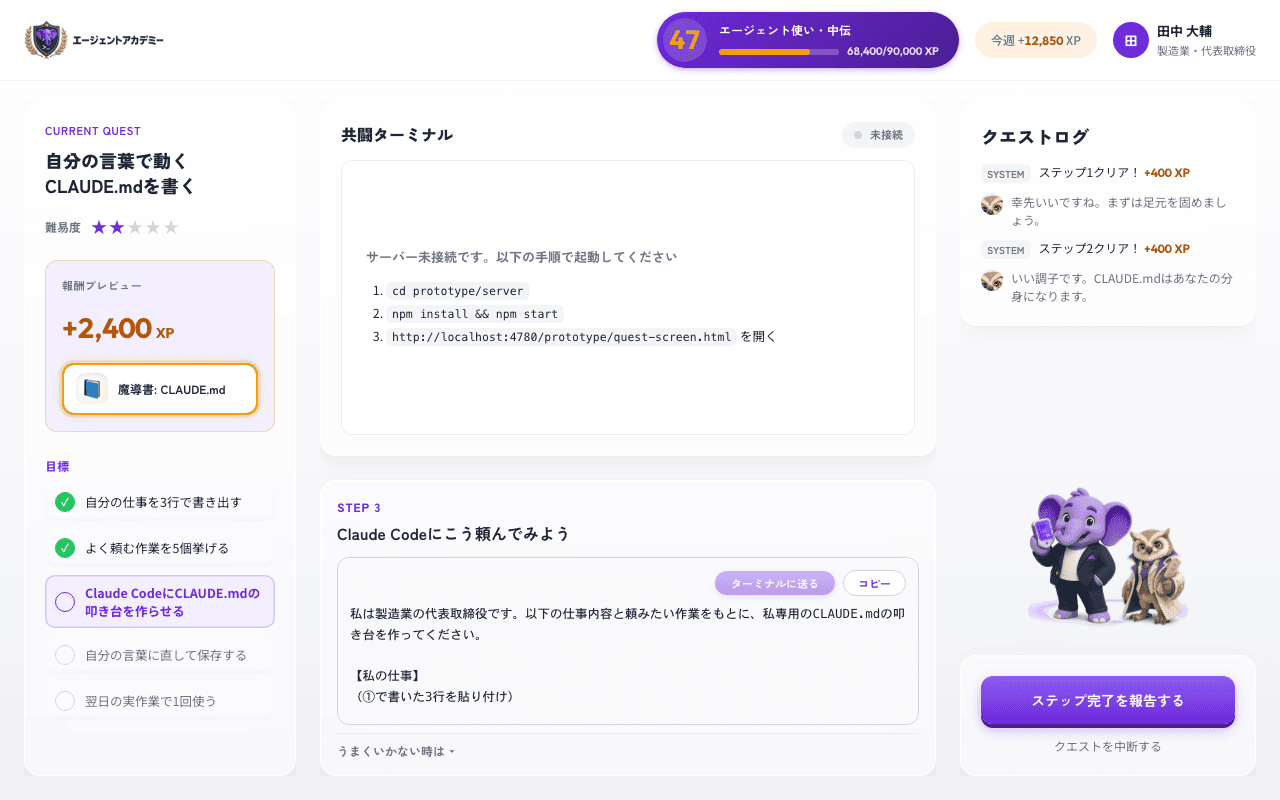Click the 魔導書 book icon
The height and width of the screenshot is (800, 1280).
[92, 389]
